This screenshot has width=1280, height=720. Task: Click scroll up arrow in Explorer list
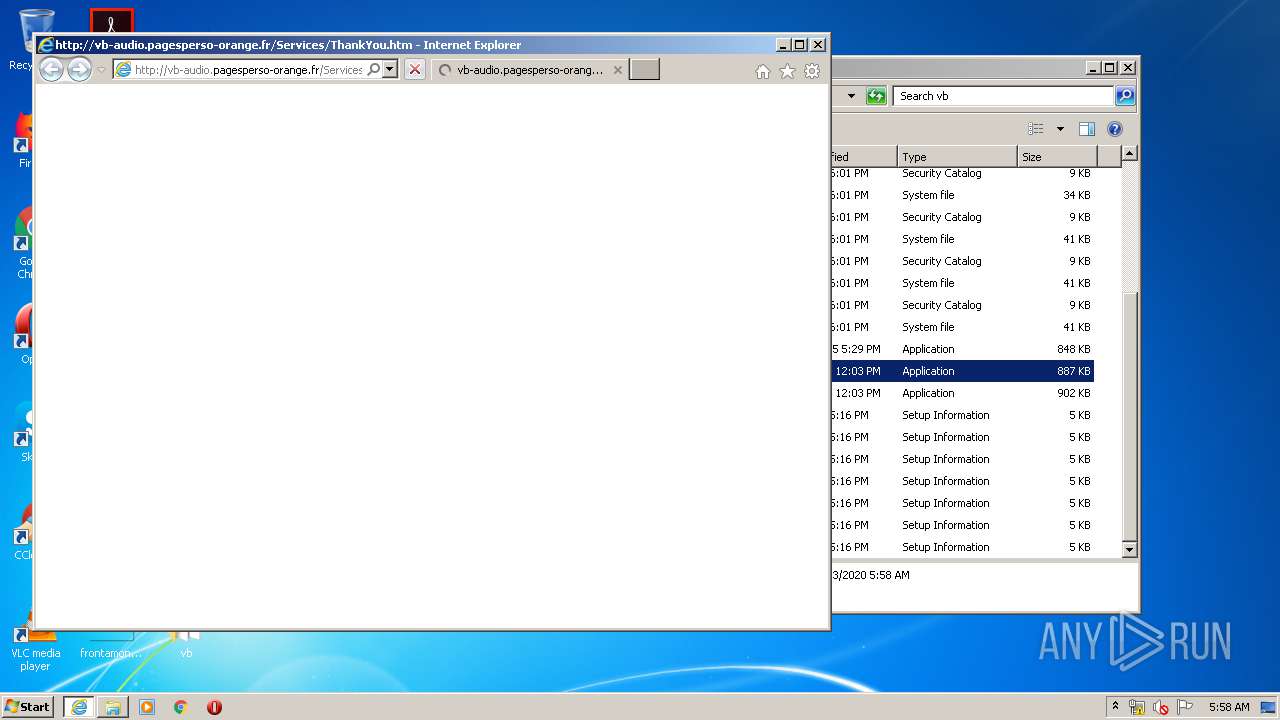pyautogui.click(x=1129, y=153)
